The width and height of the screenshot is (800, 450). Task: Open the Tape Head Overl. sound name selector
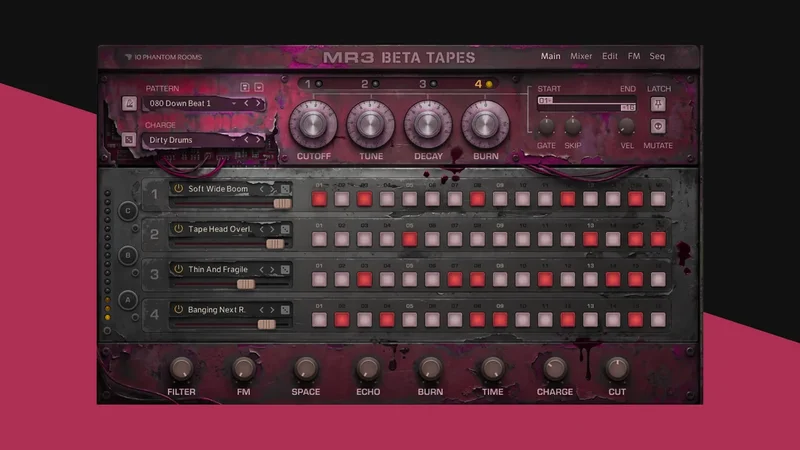point(220,229)
